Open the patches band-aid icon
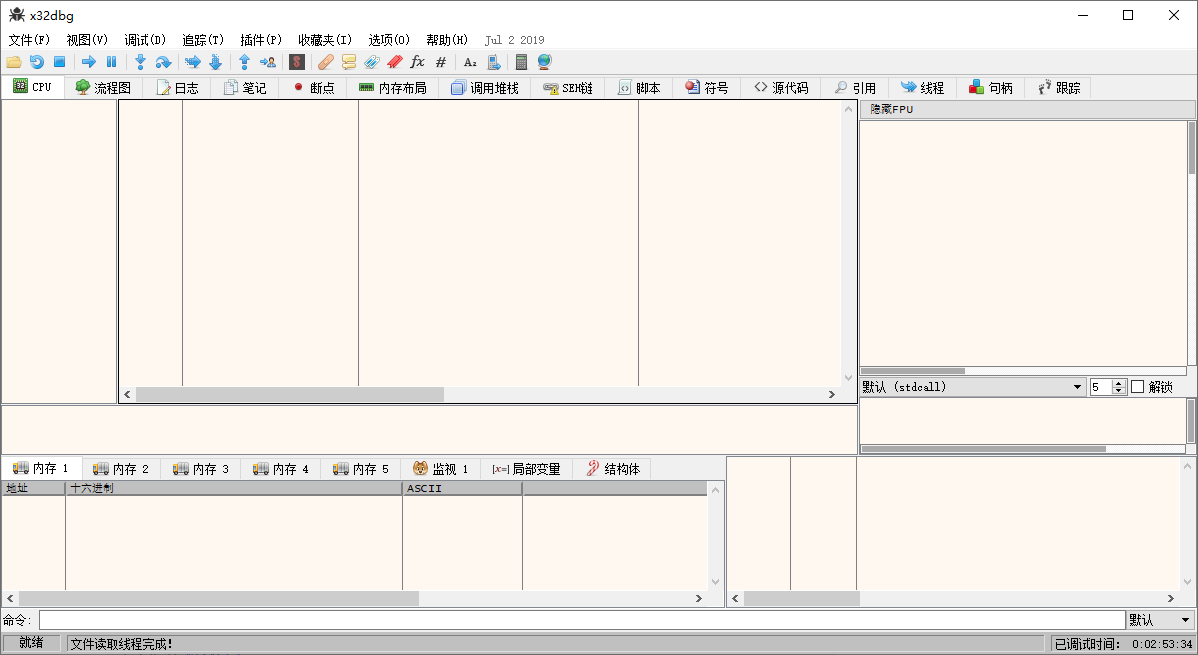Screen dimensions: 1198x655 [x=326, y=62]
